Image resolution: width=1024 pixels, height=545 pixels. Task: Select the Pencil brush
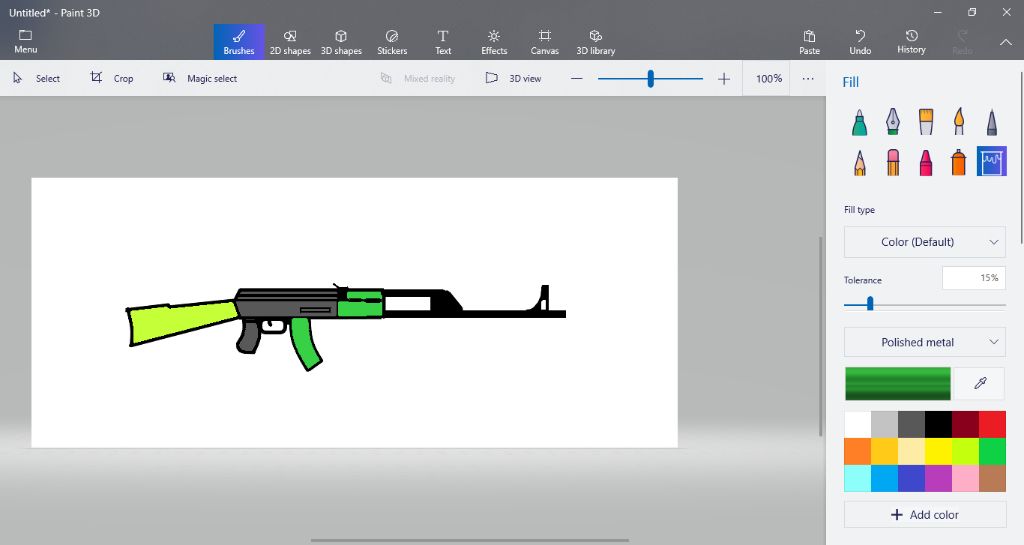tap(859, 162)
